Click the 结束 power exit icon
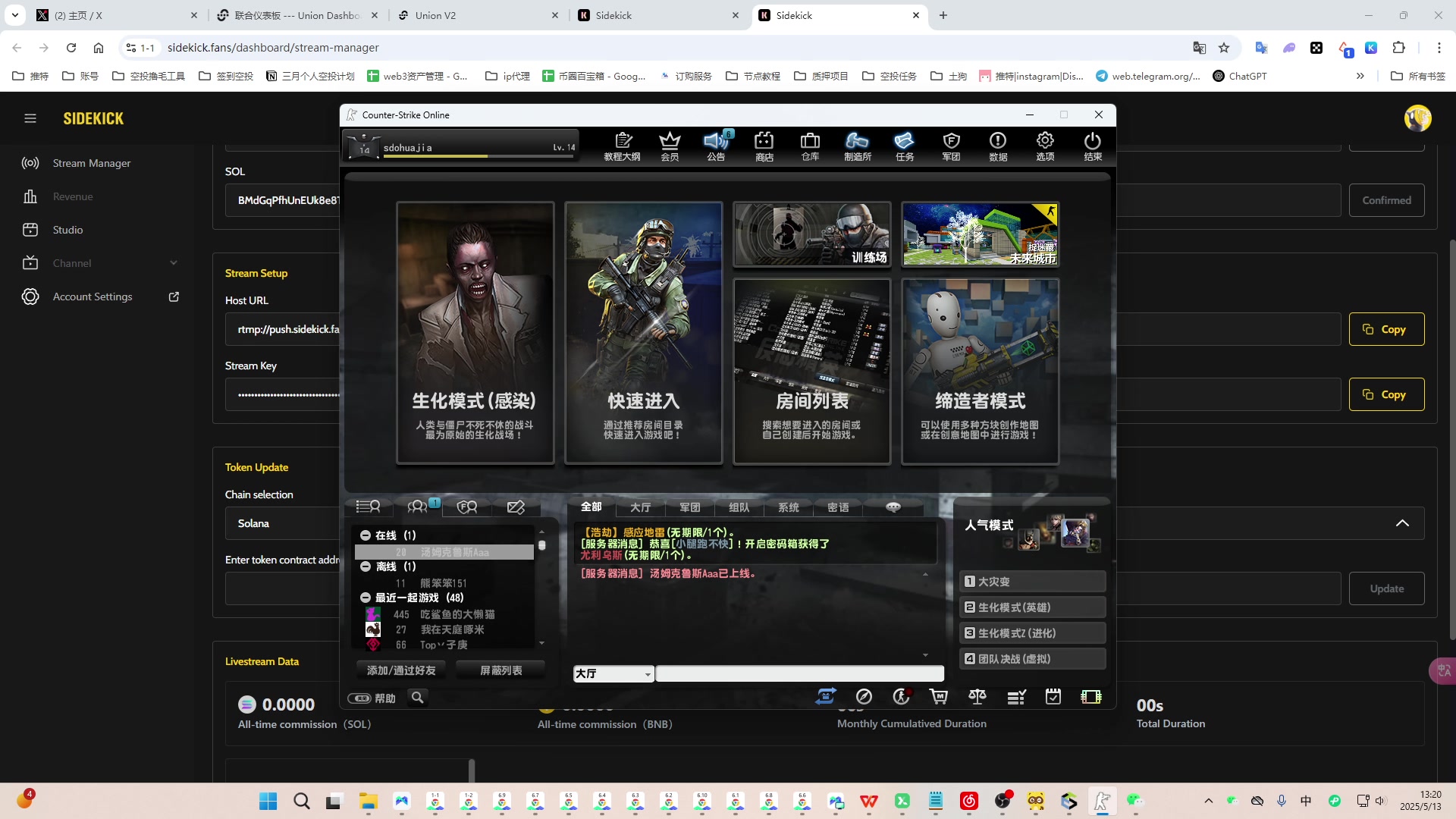Viewport: 1456px width, 819px height. pos(1093,146)
